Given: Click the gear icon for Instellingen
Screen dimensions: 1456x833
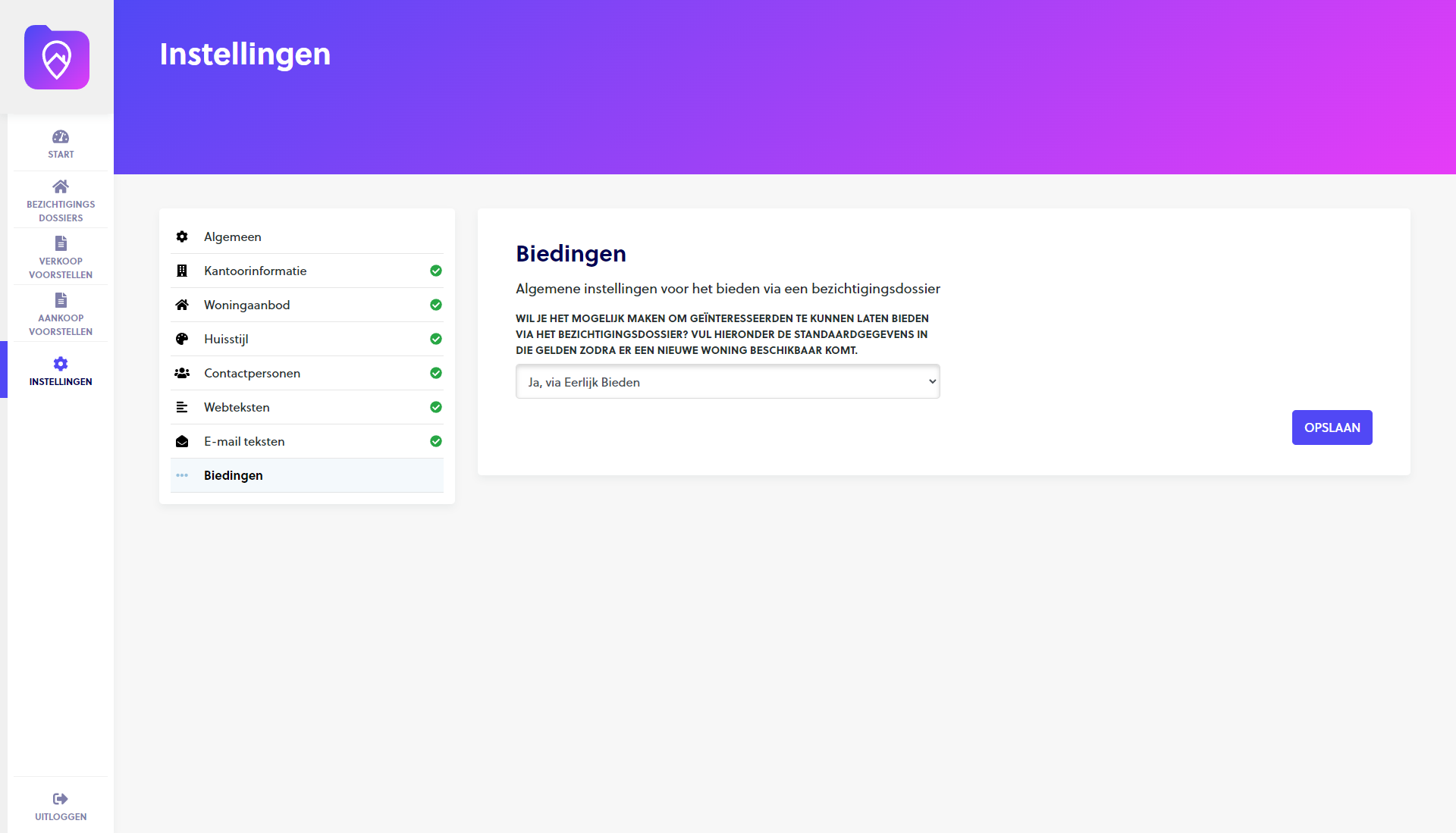Looking at the screenshot, I should (61, 364).
